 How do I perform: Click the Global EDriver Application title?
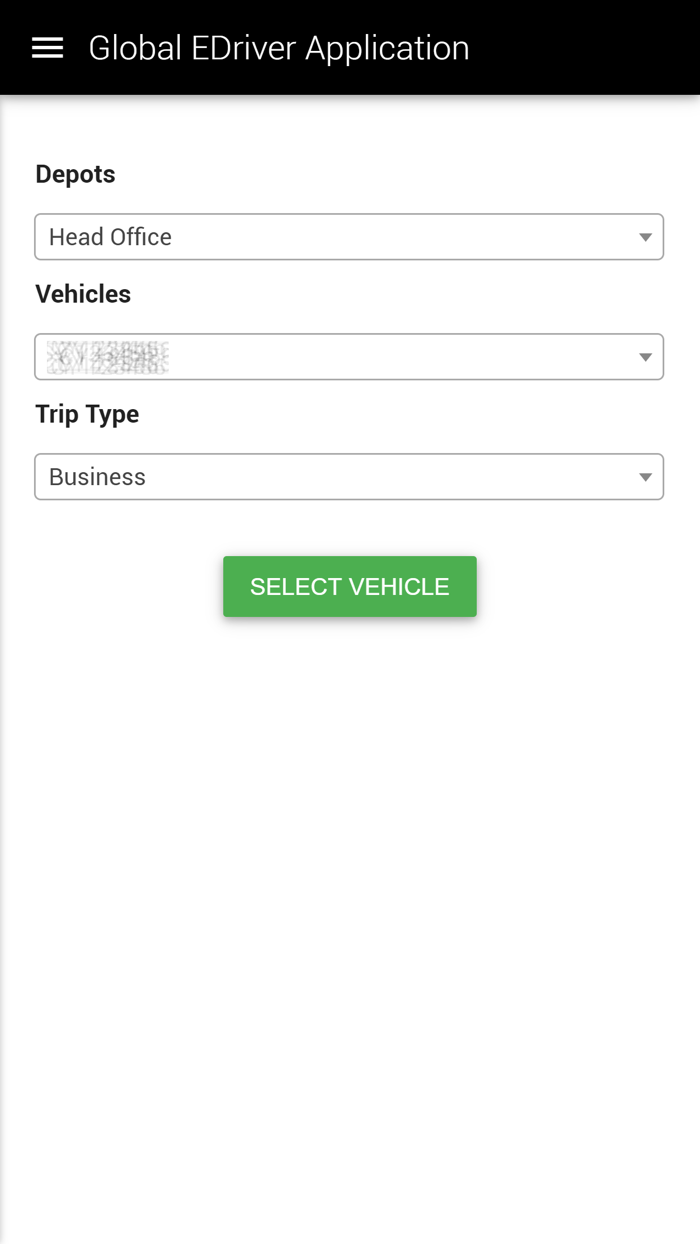point(280,47)
